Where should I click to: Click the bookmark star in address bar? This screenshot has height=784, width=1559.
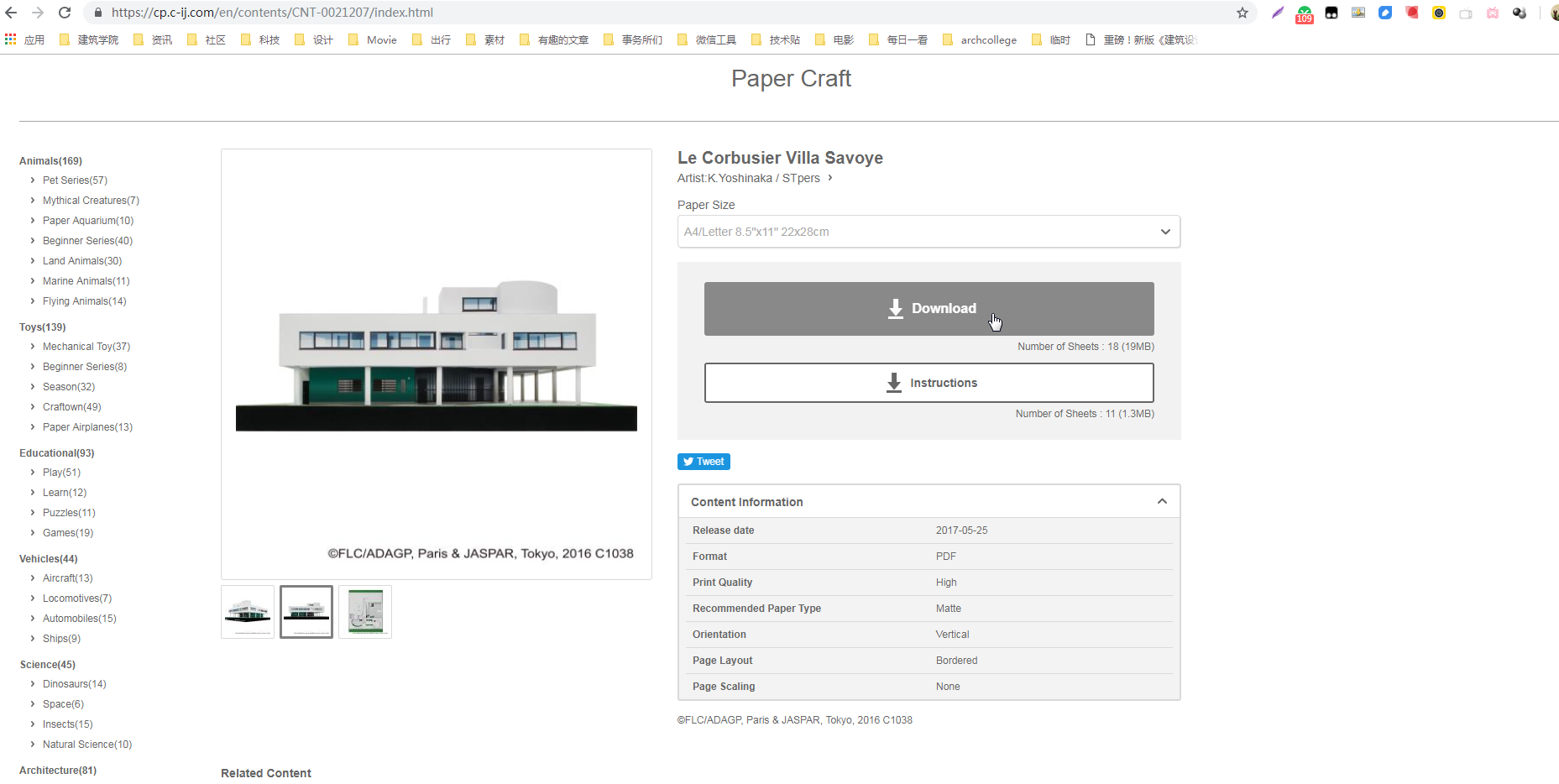click(x=1242, y=13)
